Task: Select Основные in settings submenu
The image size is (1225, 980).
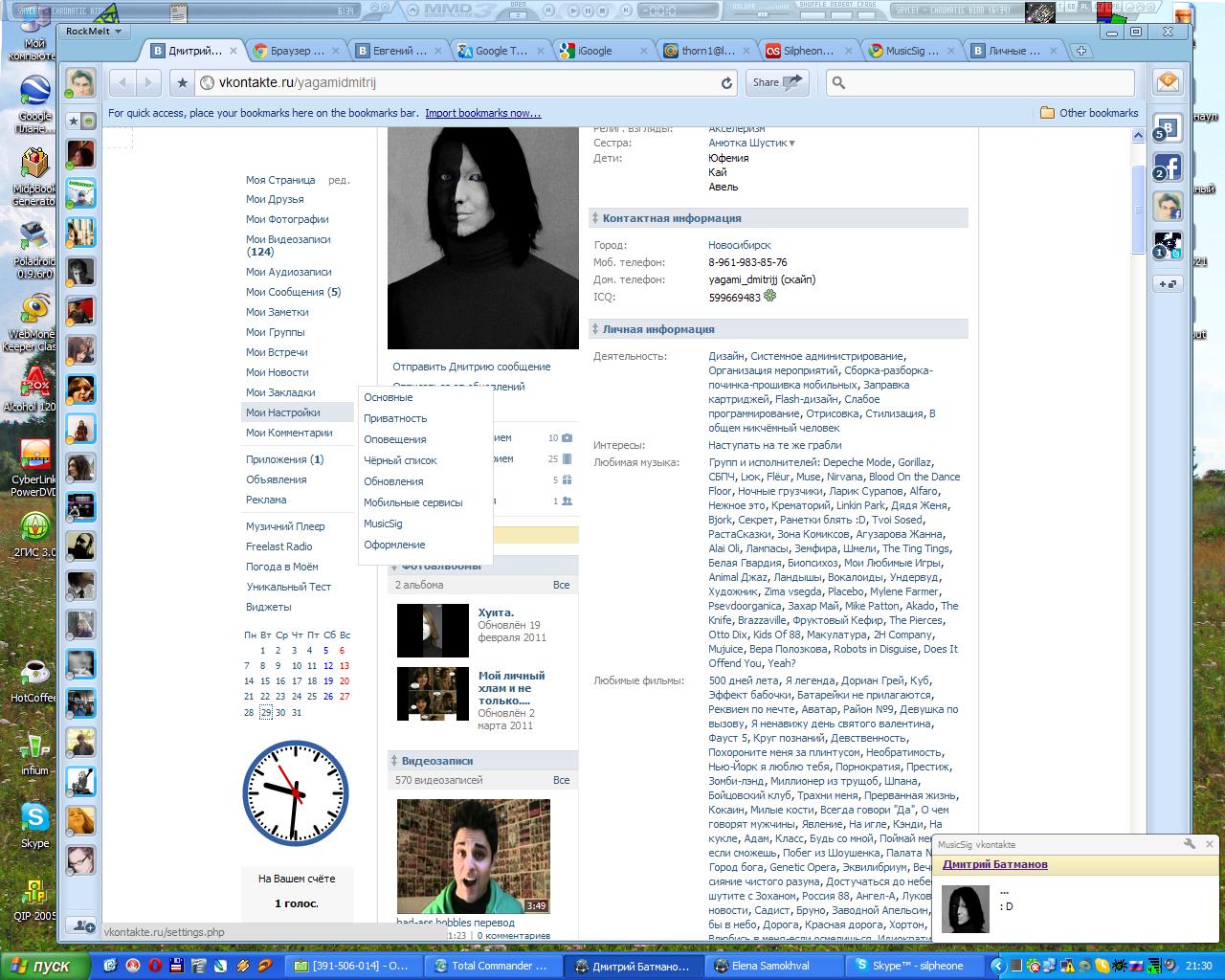Action: tap(388, 397)
